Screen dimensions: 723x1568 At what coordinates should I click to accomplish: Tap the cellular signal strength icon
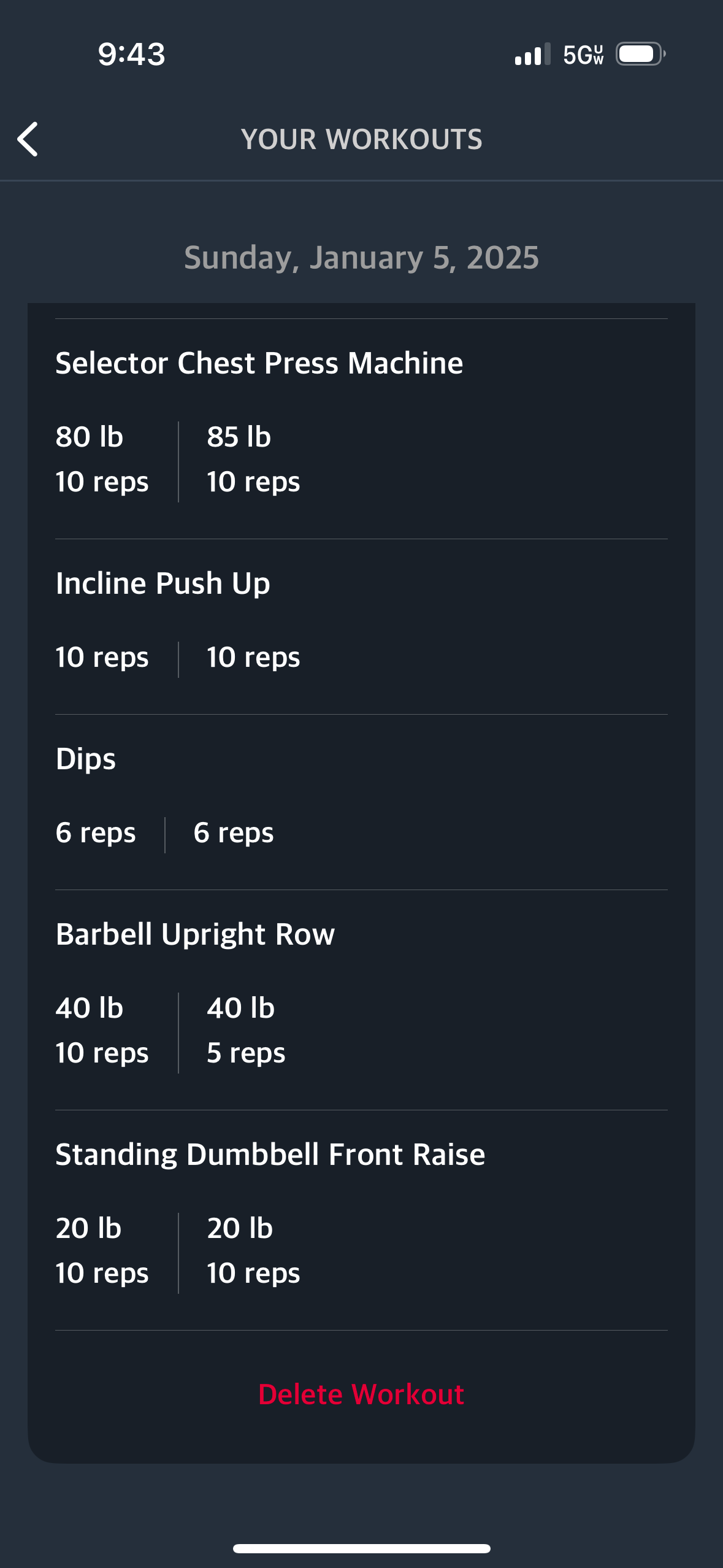tap(532, 55)
